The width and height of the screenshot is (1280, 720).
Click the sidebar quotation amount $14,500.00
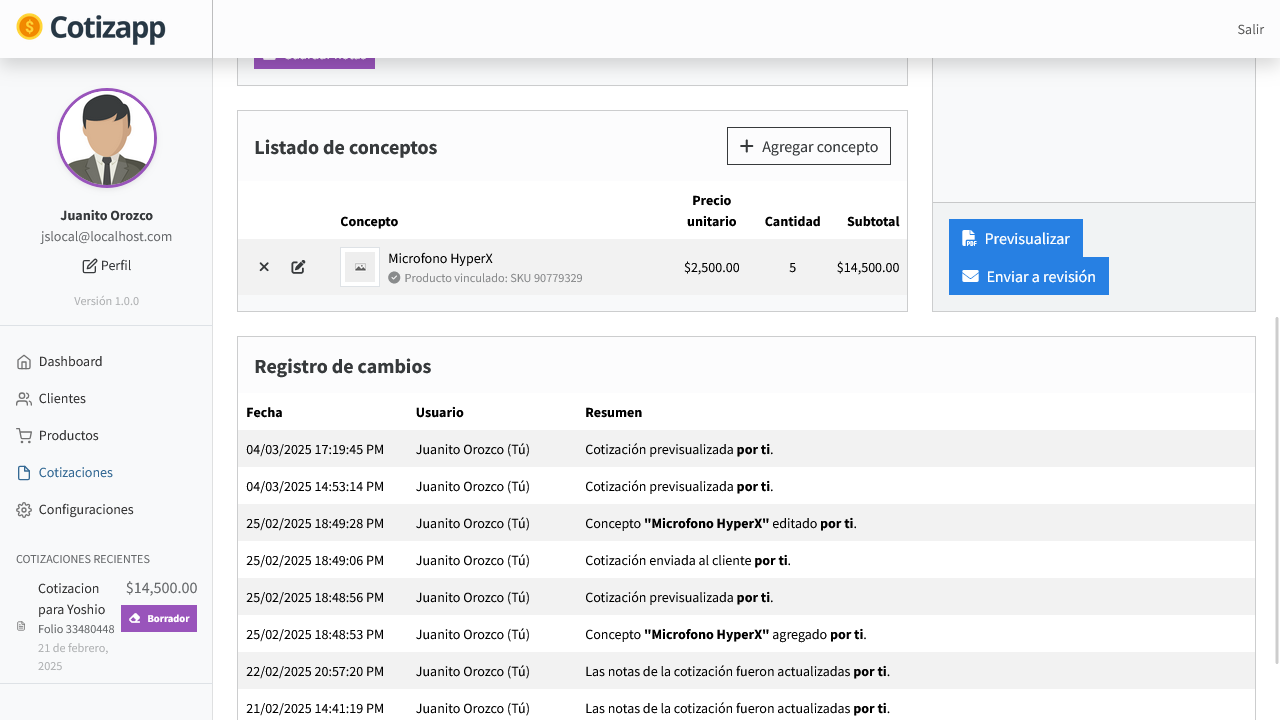(x=162, y=588)
